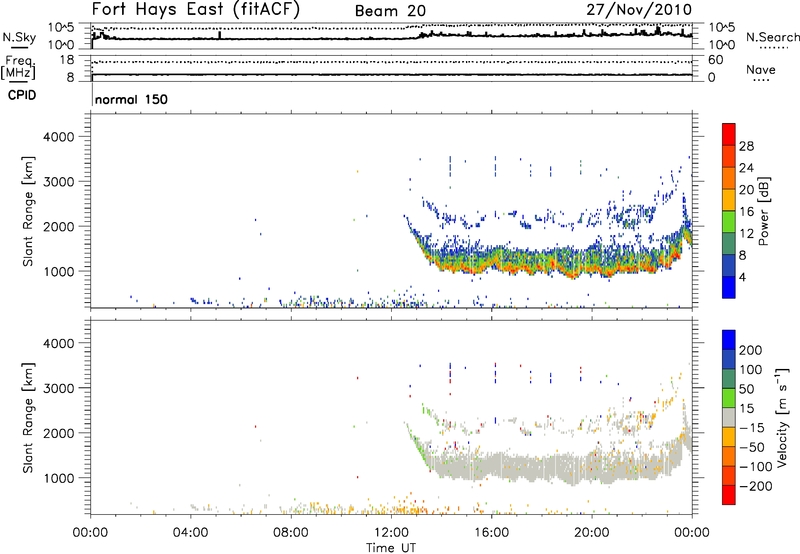Screen dimensions: 800x554
Task: Click the 'Fort Hays East (fitACF)' title
Action: (196, 9)
